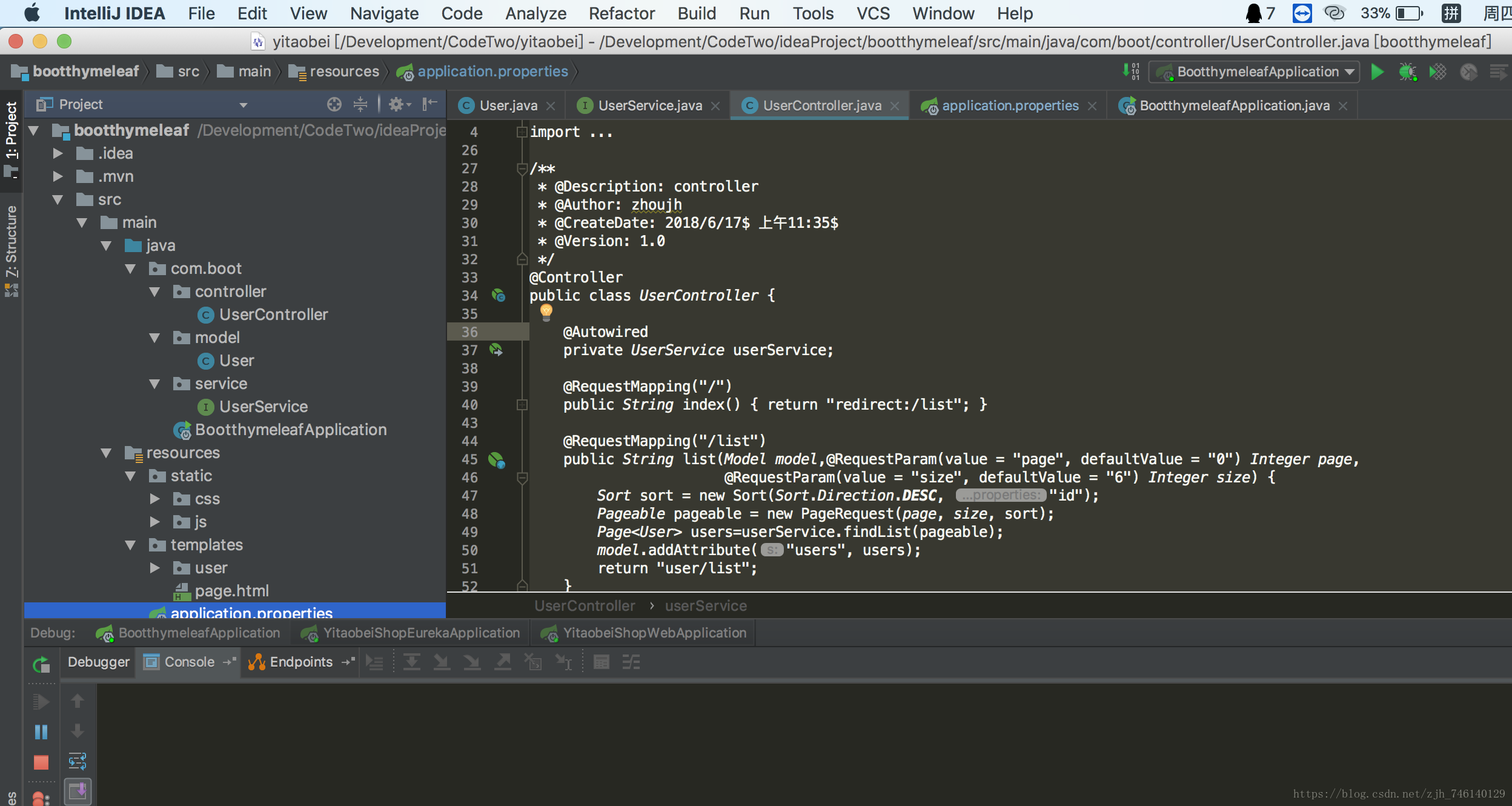
Task: Open Project panel settings gear
Action: tap(399, 104)
